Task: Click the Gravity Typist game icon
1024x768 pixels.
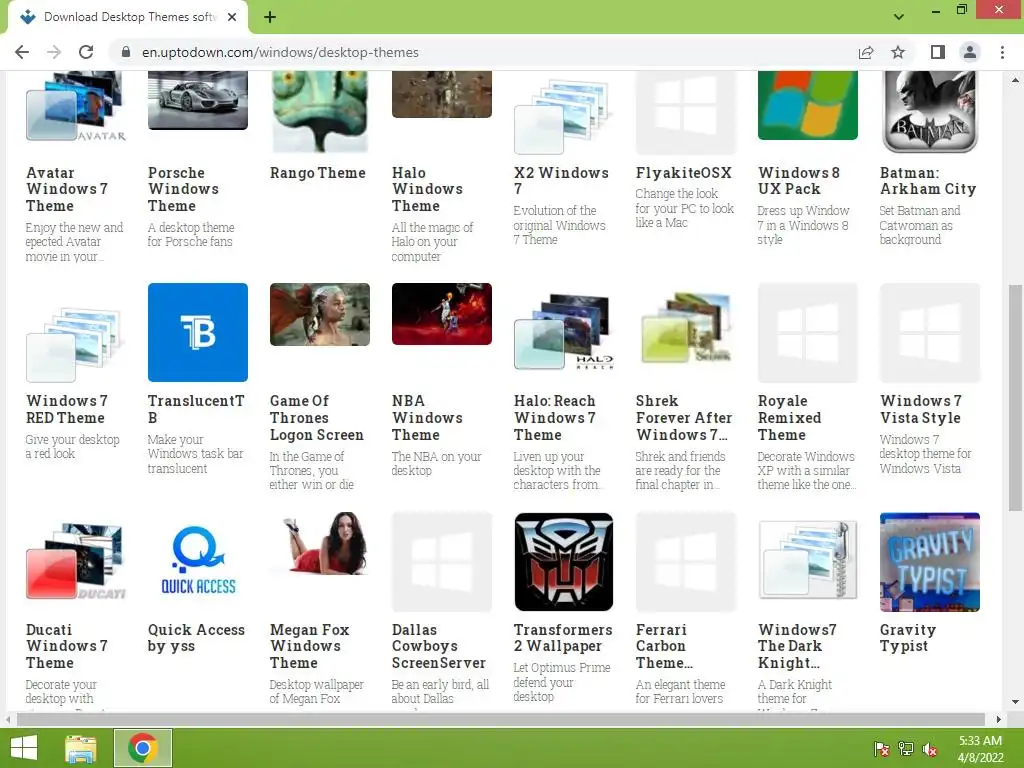Action: click(x=930, y=562)
